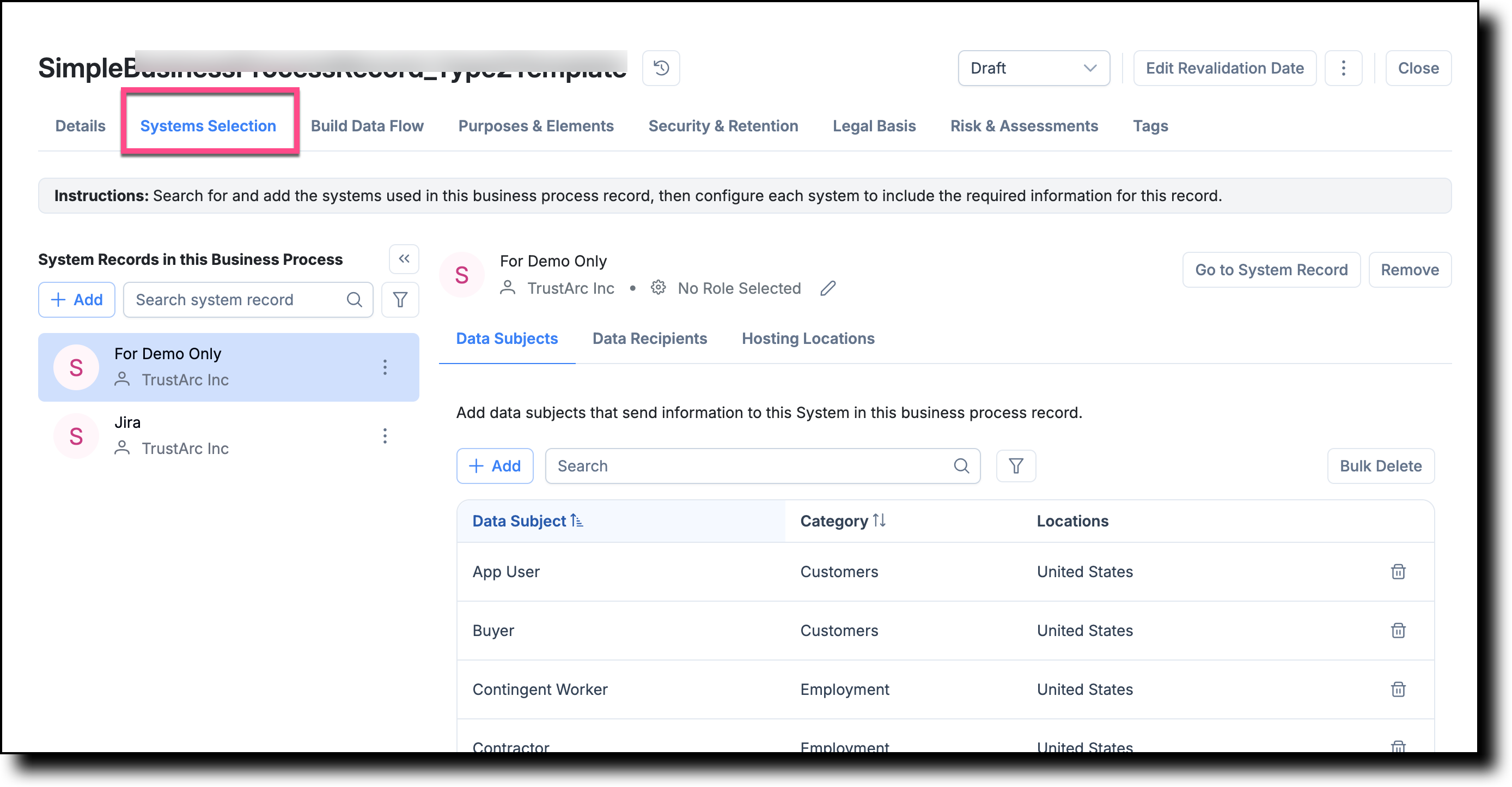
Task: Click the App User data subject cell
Action: click(x=506, y=572)
